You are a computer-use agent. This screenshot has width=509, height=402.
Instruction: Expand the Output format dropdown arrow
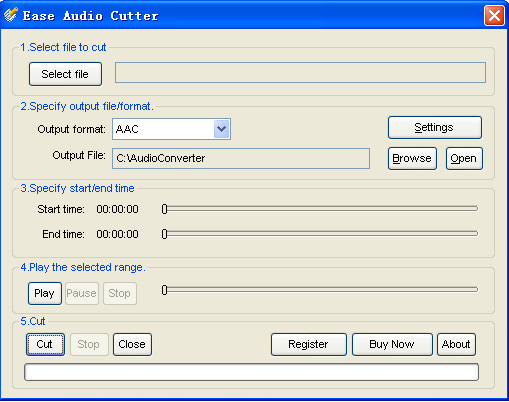pyautogui.click(x=222, y=129)
